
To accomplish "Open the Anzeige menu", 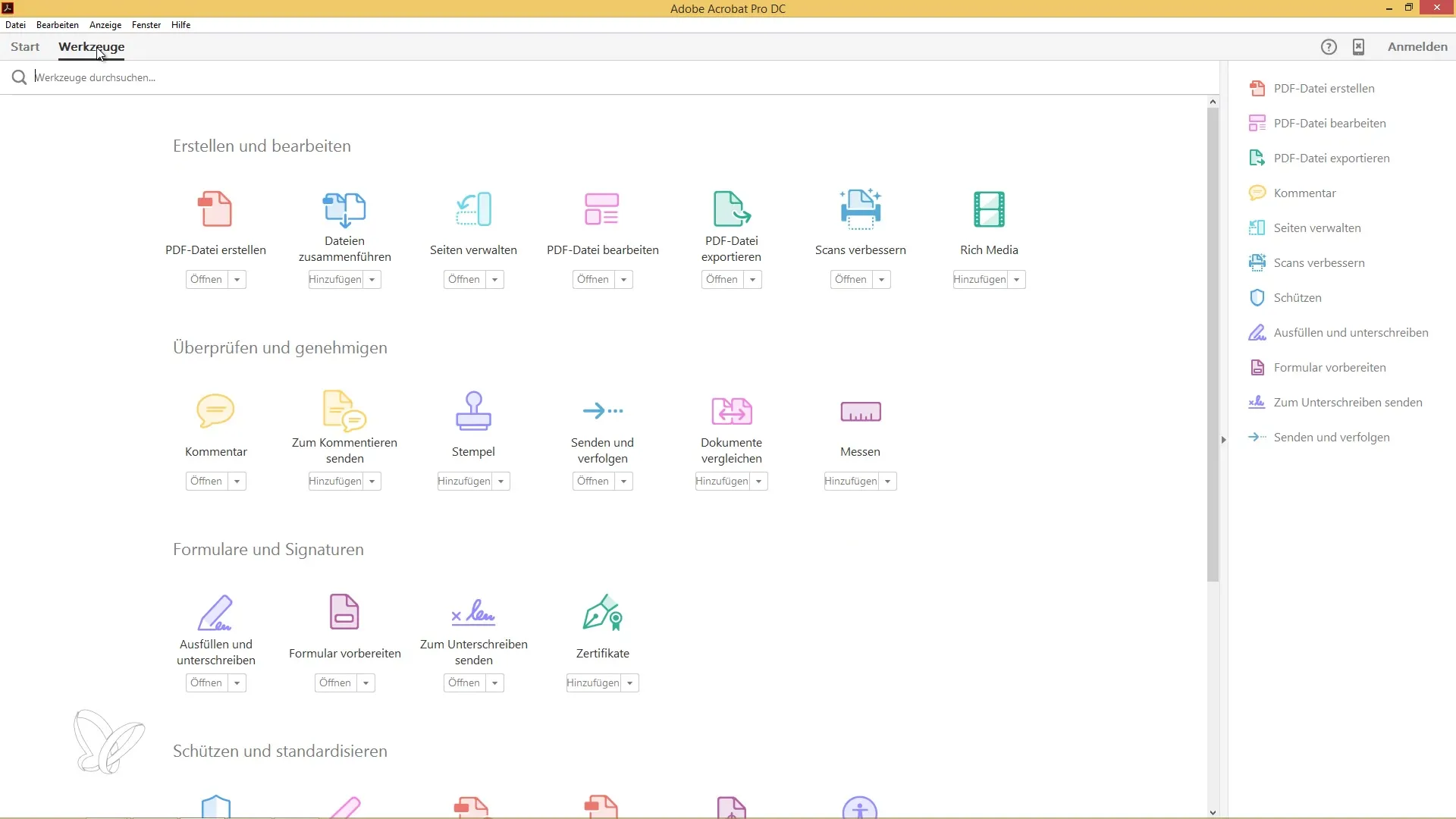I will click(105, 25).
